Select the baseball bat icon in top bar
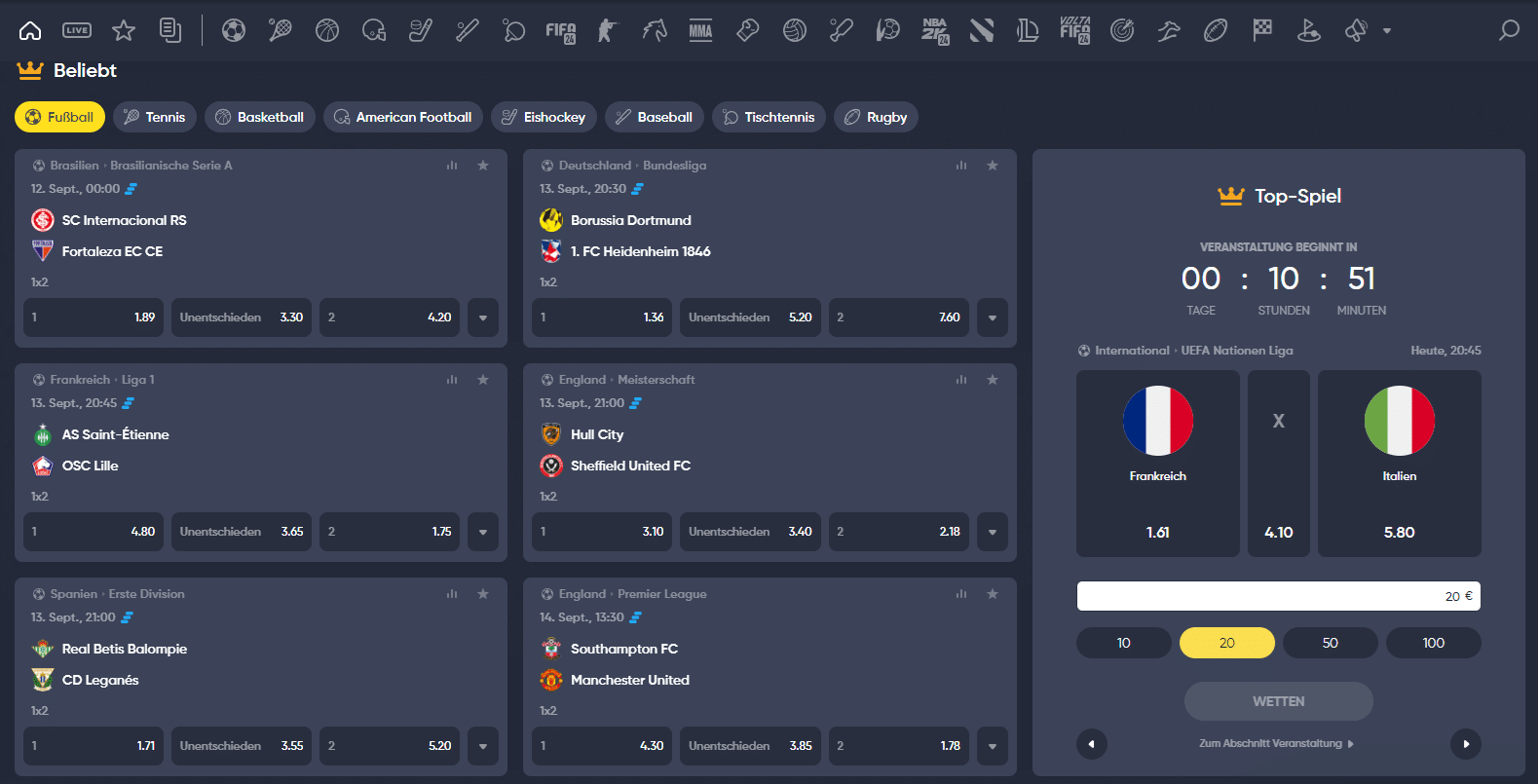 468,31
